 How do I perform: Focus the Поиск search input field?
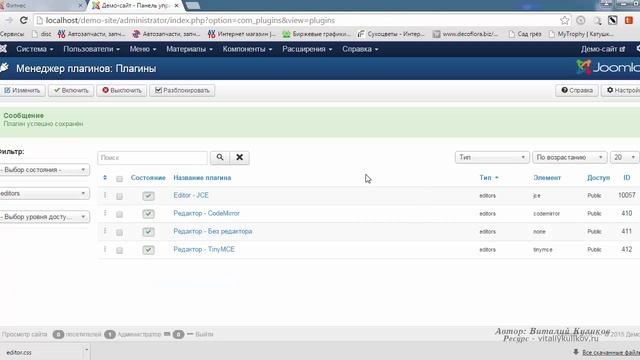tap(152, 158)
